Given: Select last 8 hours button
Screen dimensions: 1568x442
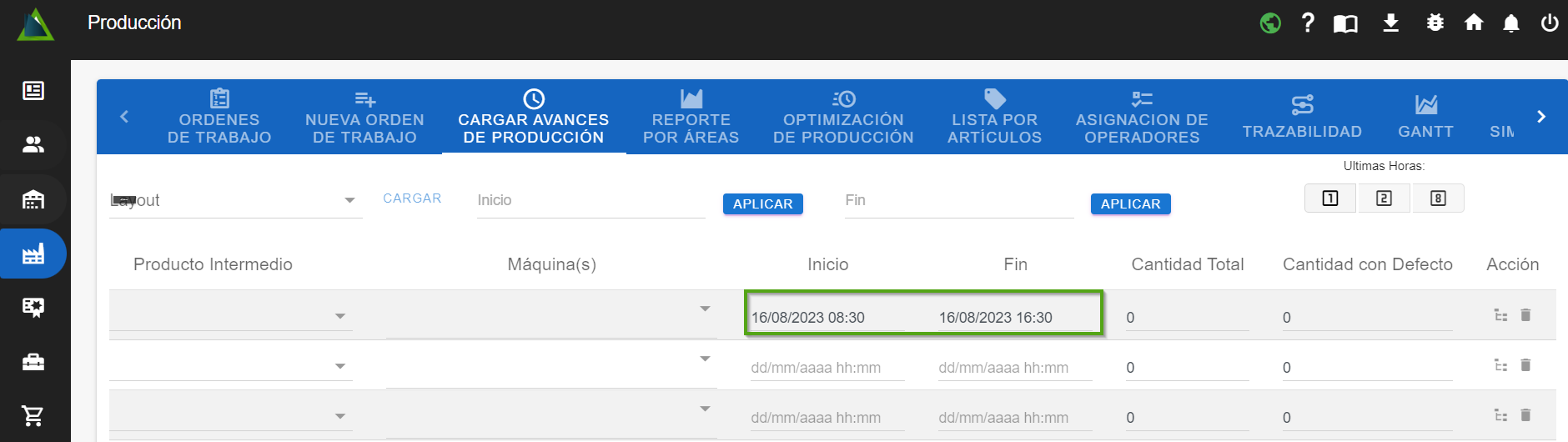Looking at the screenshot, I should tap(1438, 198).
